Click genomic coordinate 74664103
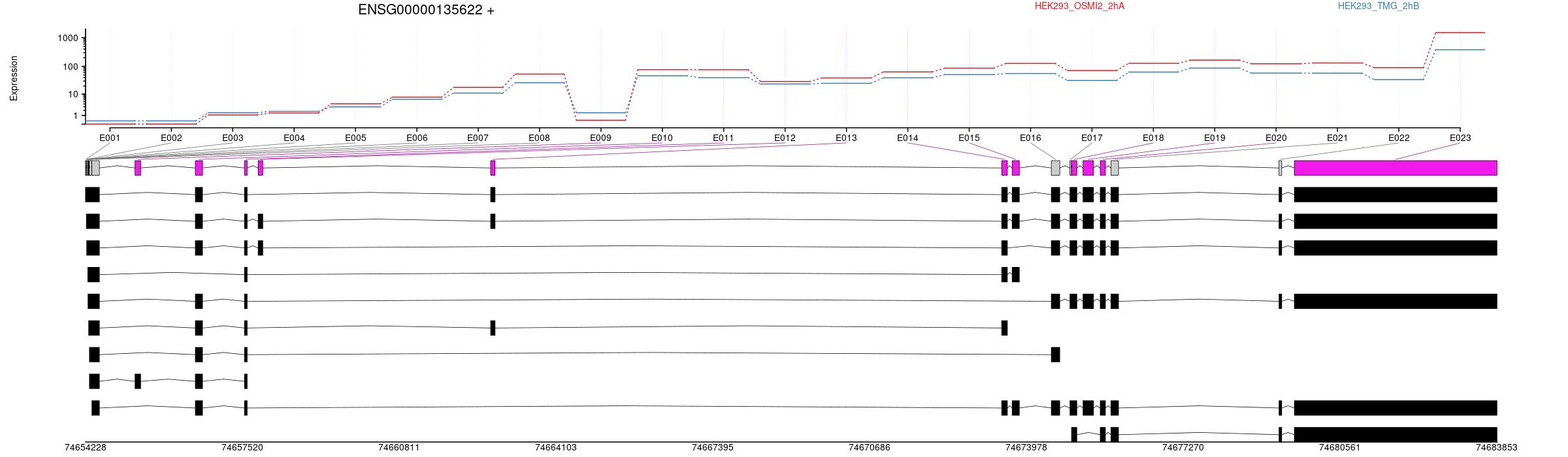 (555, 447)
